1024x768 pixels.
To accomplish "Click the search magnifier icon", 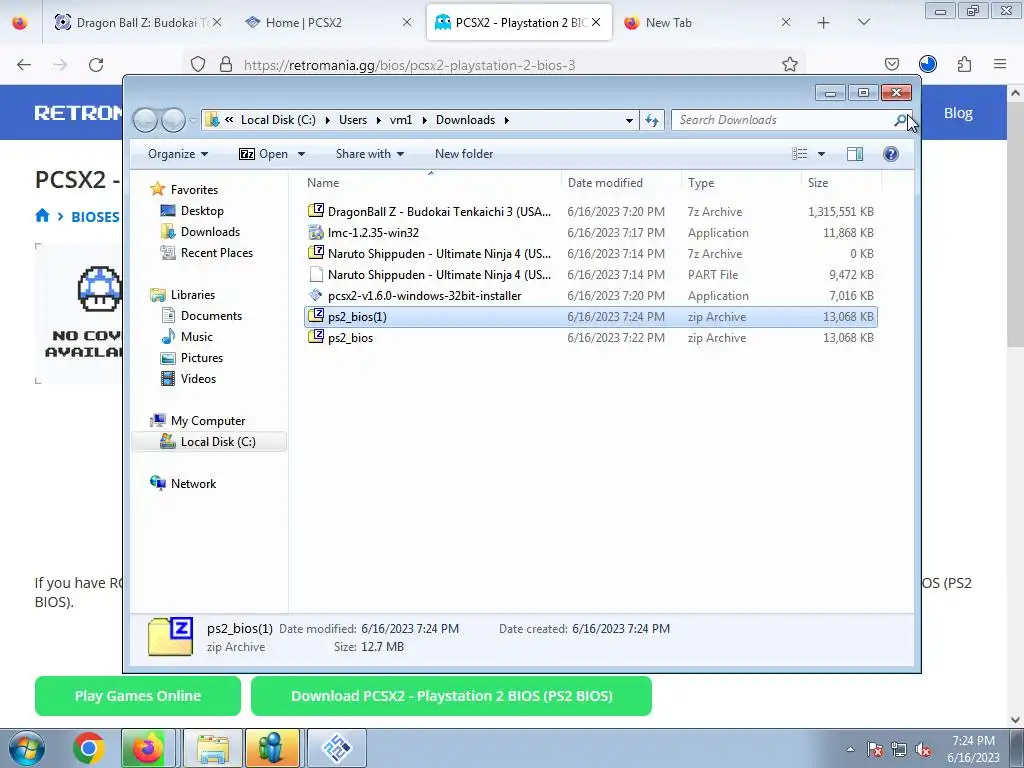I will click(901, 120).
